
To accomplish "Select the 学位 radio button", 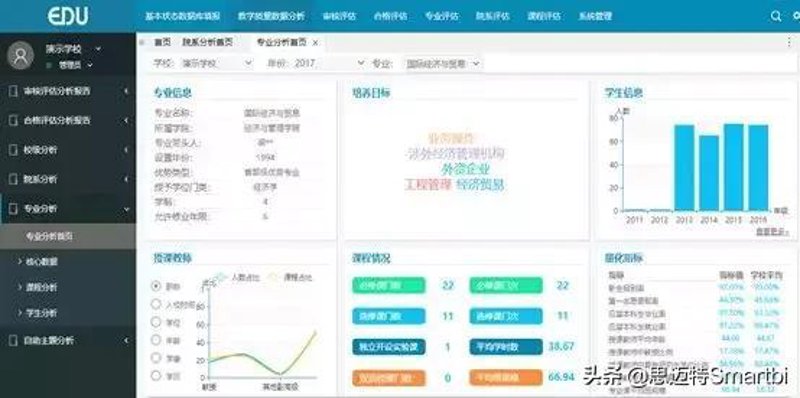I will [156, 322].
